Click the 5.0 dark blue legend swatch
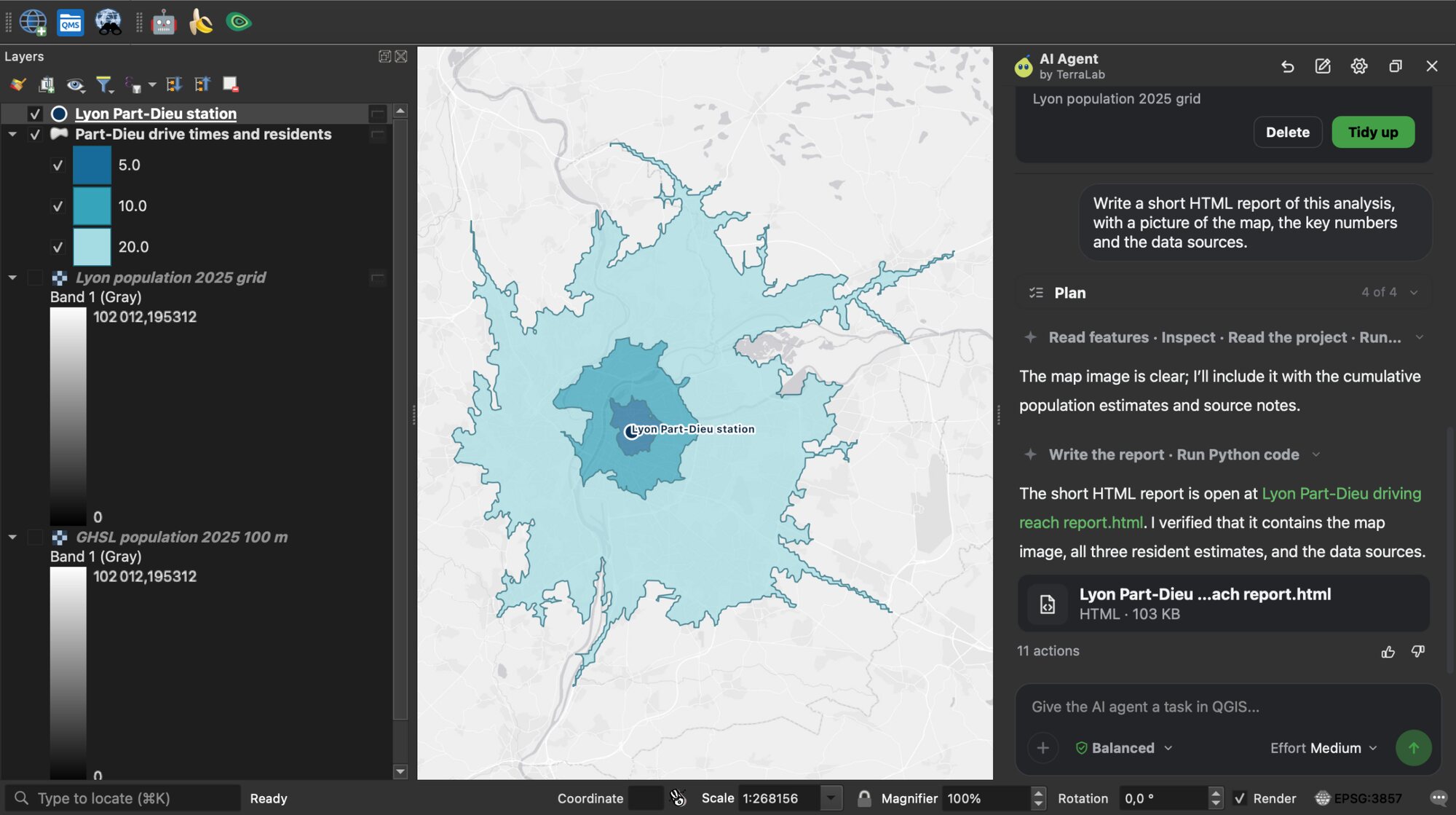Viewport: 1456px width, 815px height. click(92, 165)
